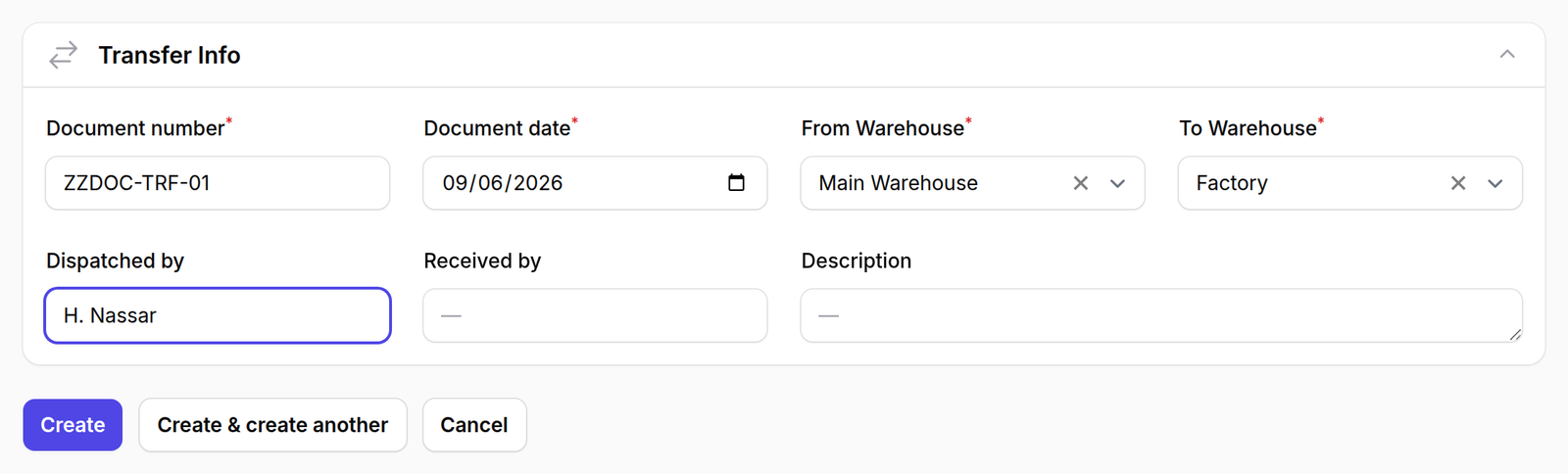The image size is (1568, 474).
Task: Grab the Description textarea resize handle
Action: point(1515,335)
